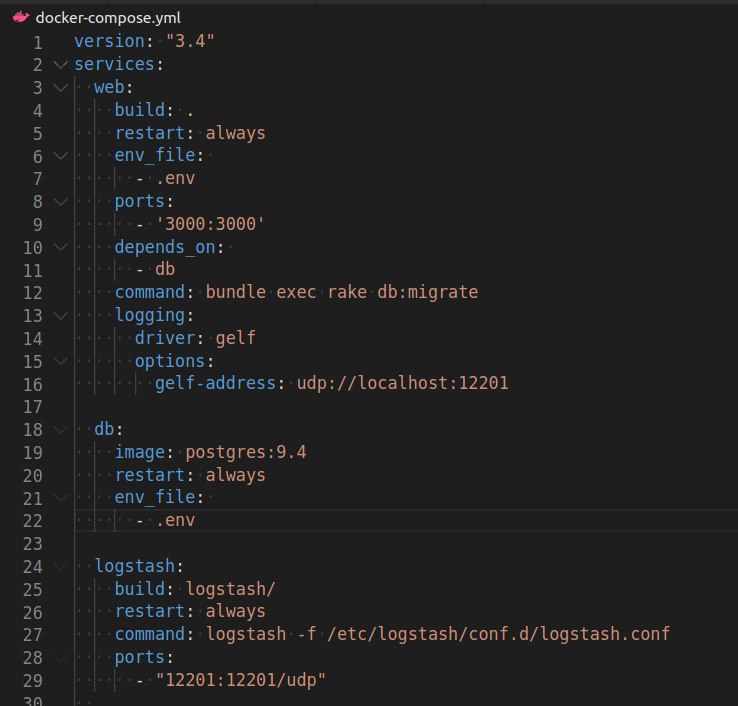Click the command key on line 27
This screenshot has width=738, height=706.
click(x=150, y=634)
